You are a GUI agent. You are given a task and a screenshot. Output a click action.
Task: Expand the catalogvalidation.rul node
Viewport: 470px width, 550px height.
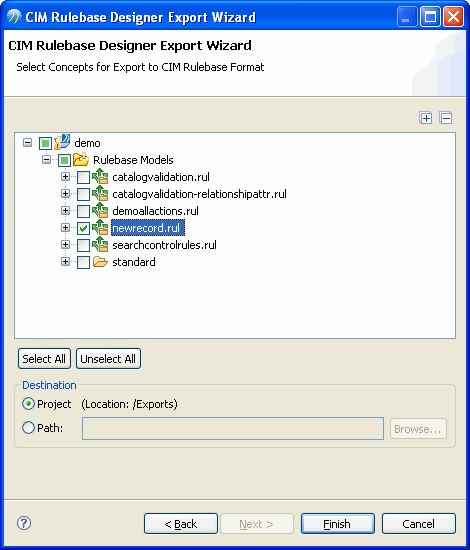coord(65,176)
